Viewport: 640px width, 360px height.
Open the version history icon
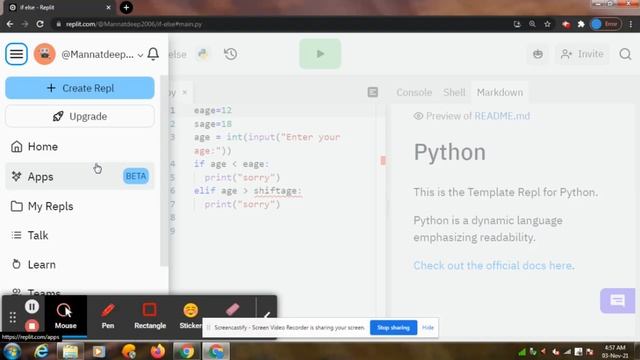click(x=231, y=54)
